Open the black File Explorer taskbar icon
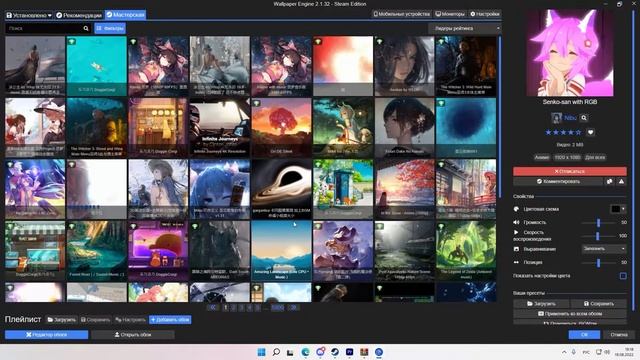The height and width of the screenshot is (360, 640). (x=290, y=352)
